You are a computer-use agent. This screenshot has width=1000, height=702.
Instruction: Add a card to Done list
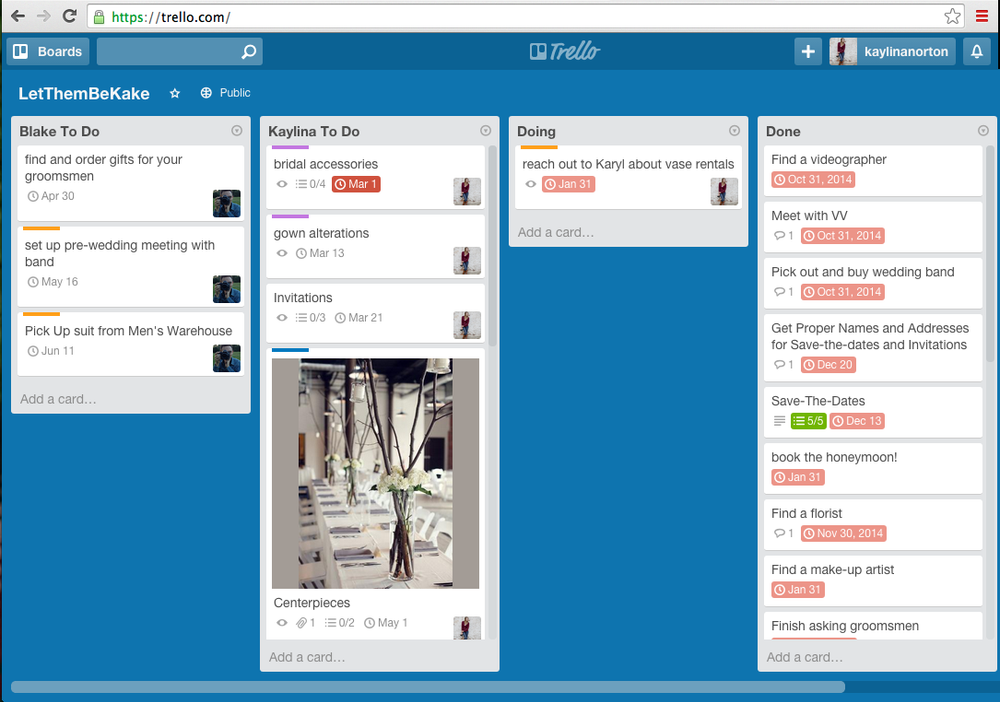pos(804,657)
